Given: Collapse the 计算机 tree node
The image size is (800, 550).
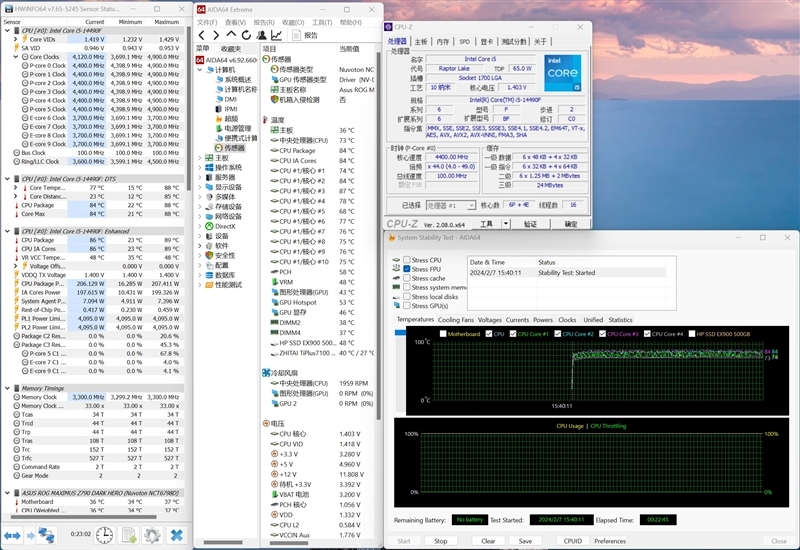Looking at the screenshot, I should [x=200, y=70].
